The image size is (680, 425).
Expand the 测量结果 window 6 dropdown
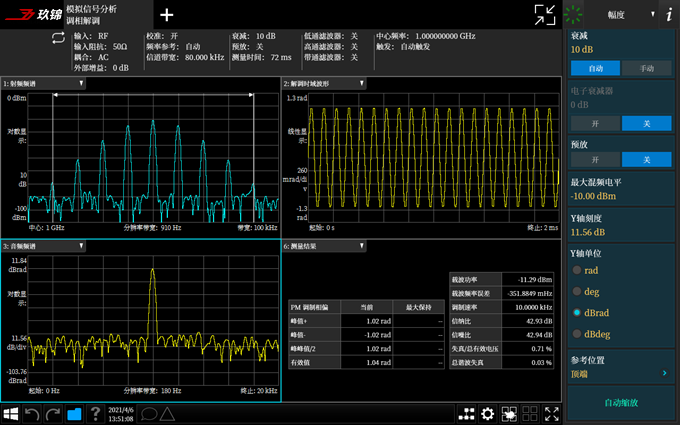(361, 246)
